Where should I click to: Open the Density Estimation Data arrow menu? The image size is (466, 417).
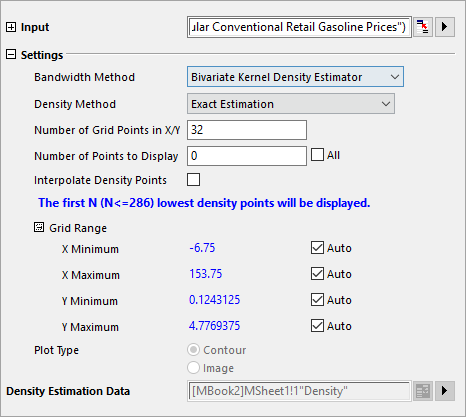pyautogui.click(x=445, y=391)
